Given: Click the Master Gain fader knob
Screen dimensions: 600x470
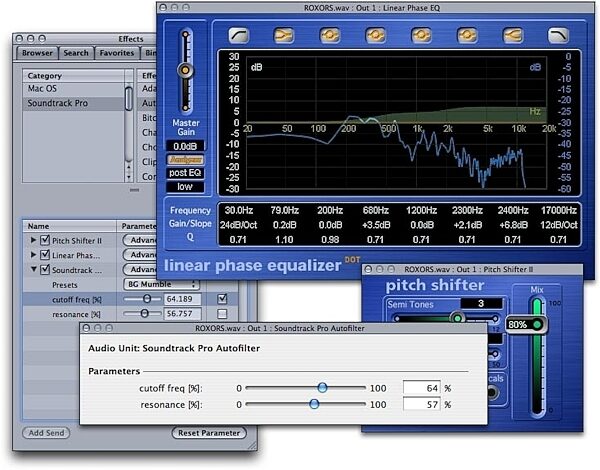Looking at the screenshot, I should click(x=185, y=70).
